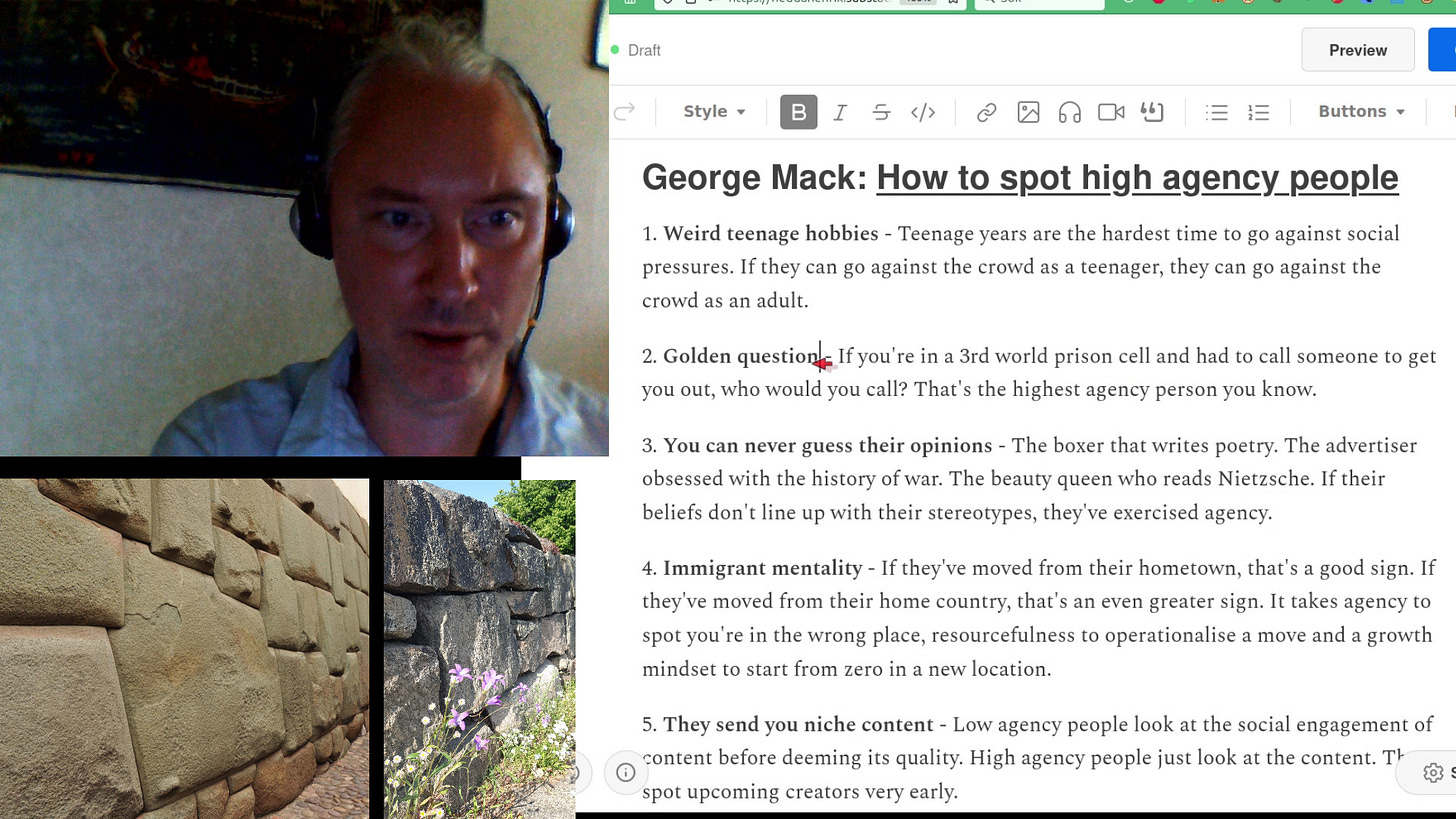Click the 'Immigrant mentality' bold text

click(762, 569)
